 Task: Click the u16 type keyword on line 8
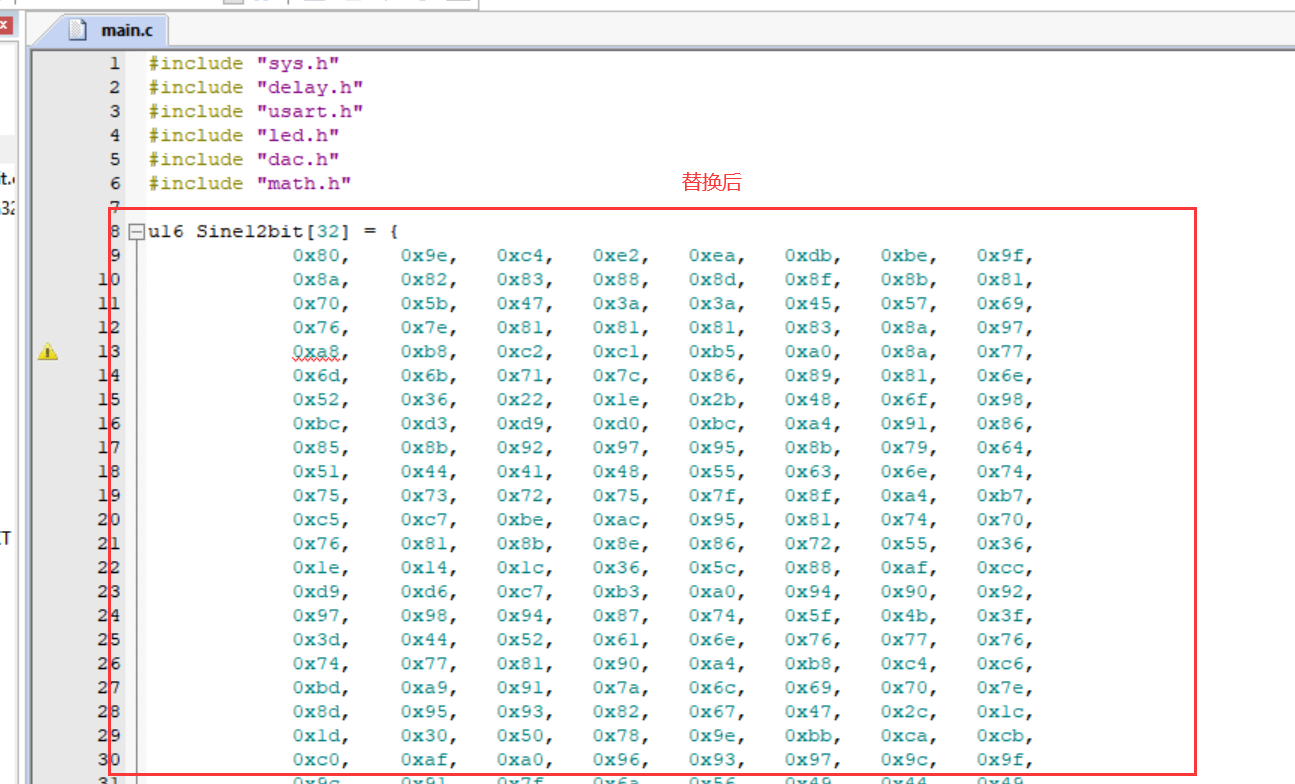[166, 232]
